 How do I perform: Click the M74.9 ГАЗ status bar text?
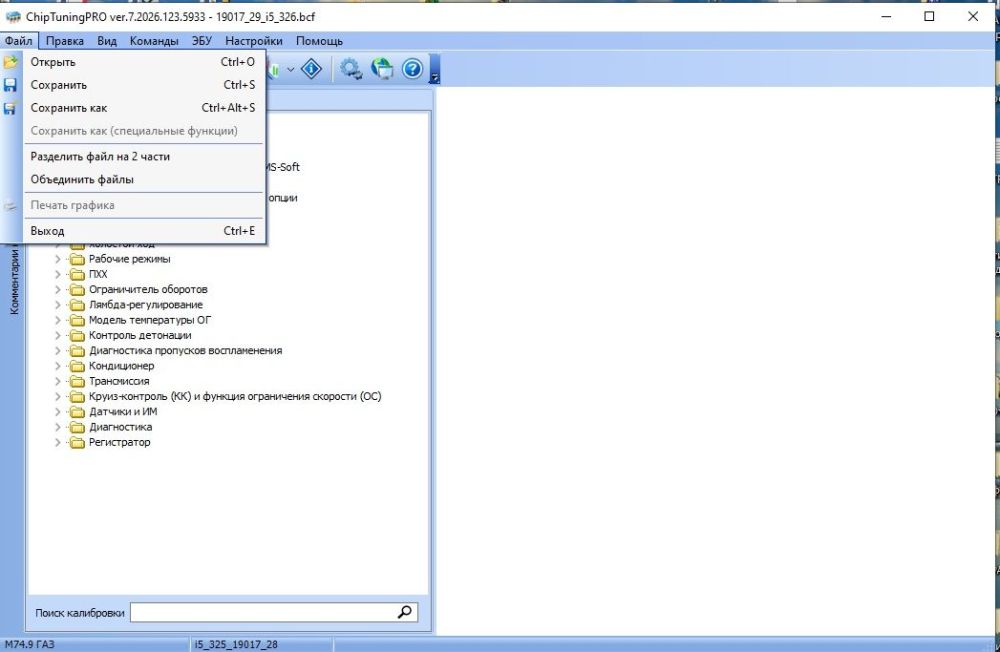click(x=30, y=644)
